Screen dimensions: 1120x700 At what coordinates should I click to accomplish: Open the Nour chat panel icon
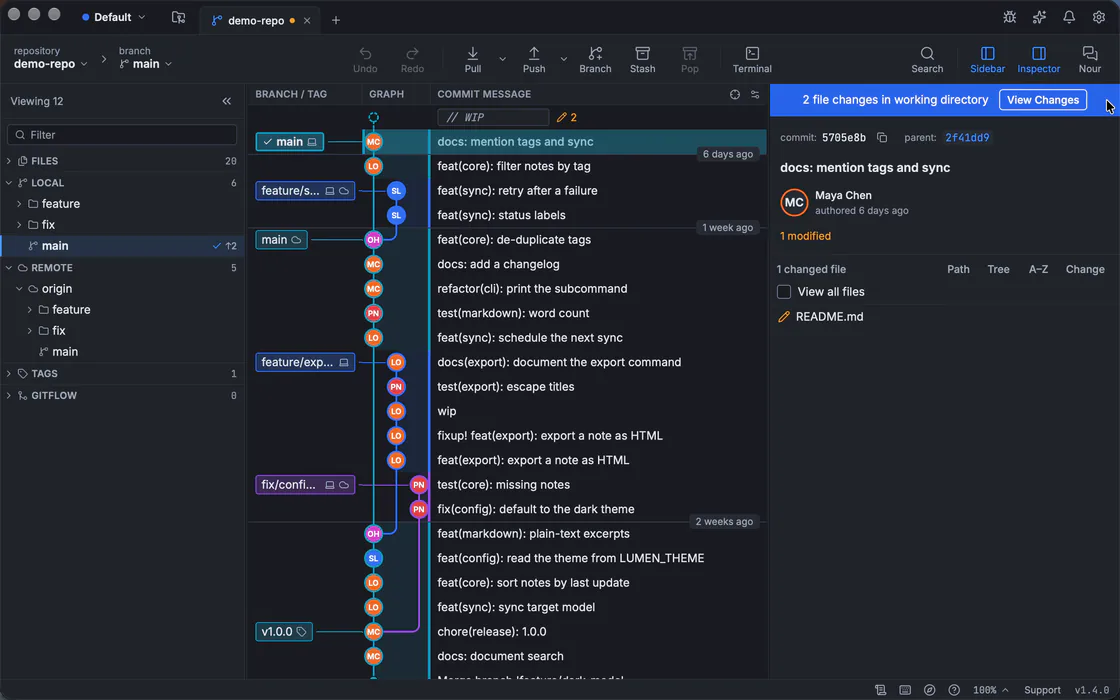pyautogui.click(x=1089, y=54)
